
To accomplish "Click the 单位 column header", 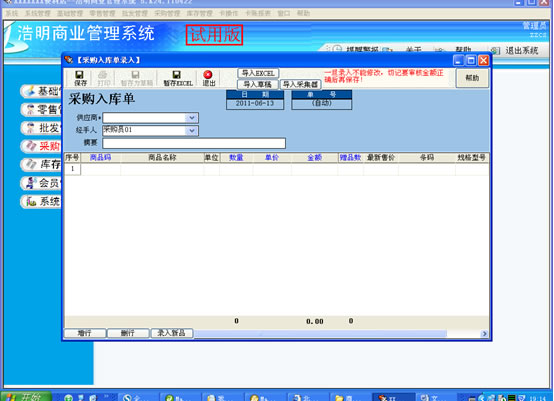I will pyautogui.click(x=212, y=158).
